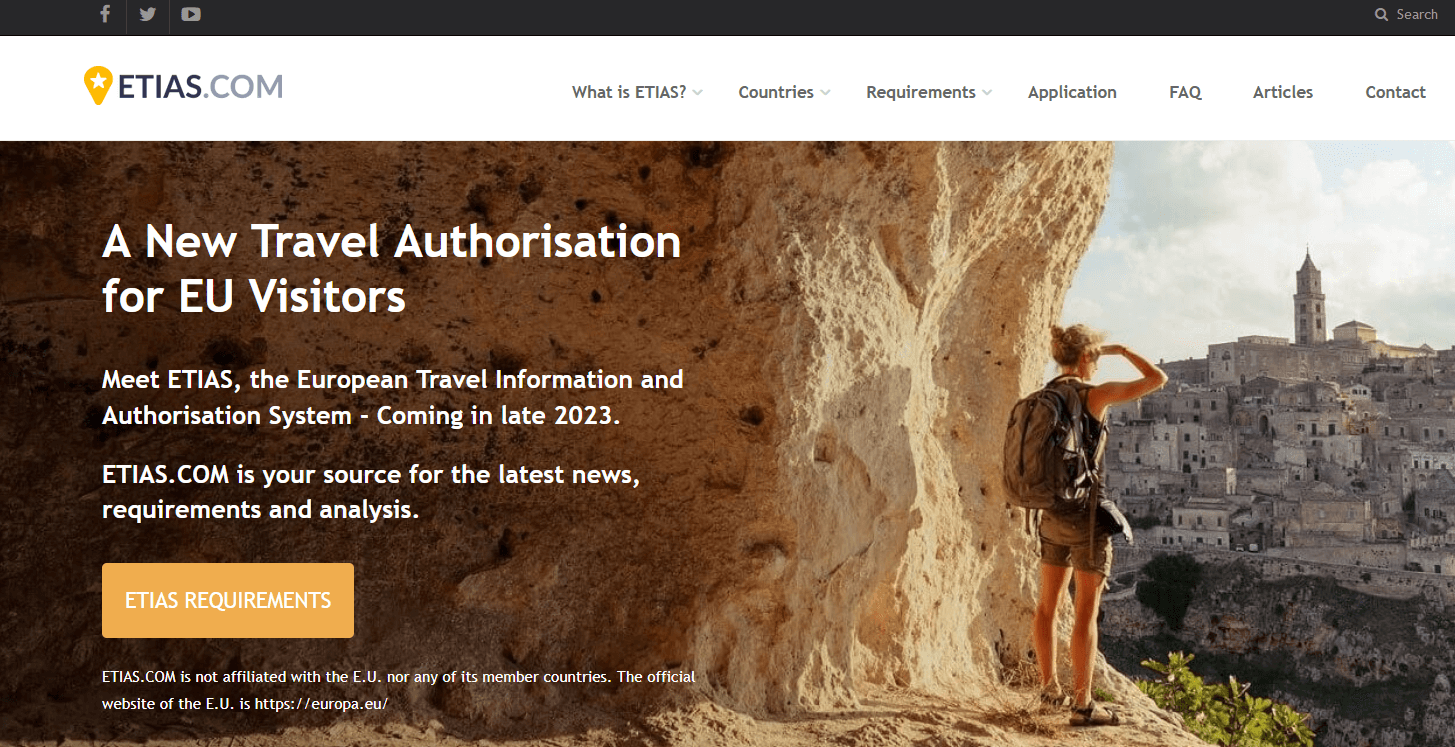Screen dimensions: 1455x747
Task: Open the YouTube social icon
Action: pos(191,14)
